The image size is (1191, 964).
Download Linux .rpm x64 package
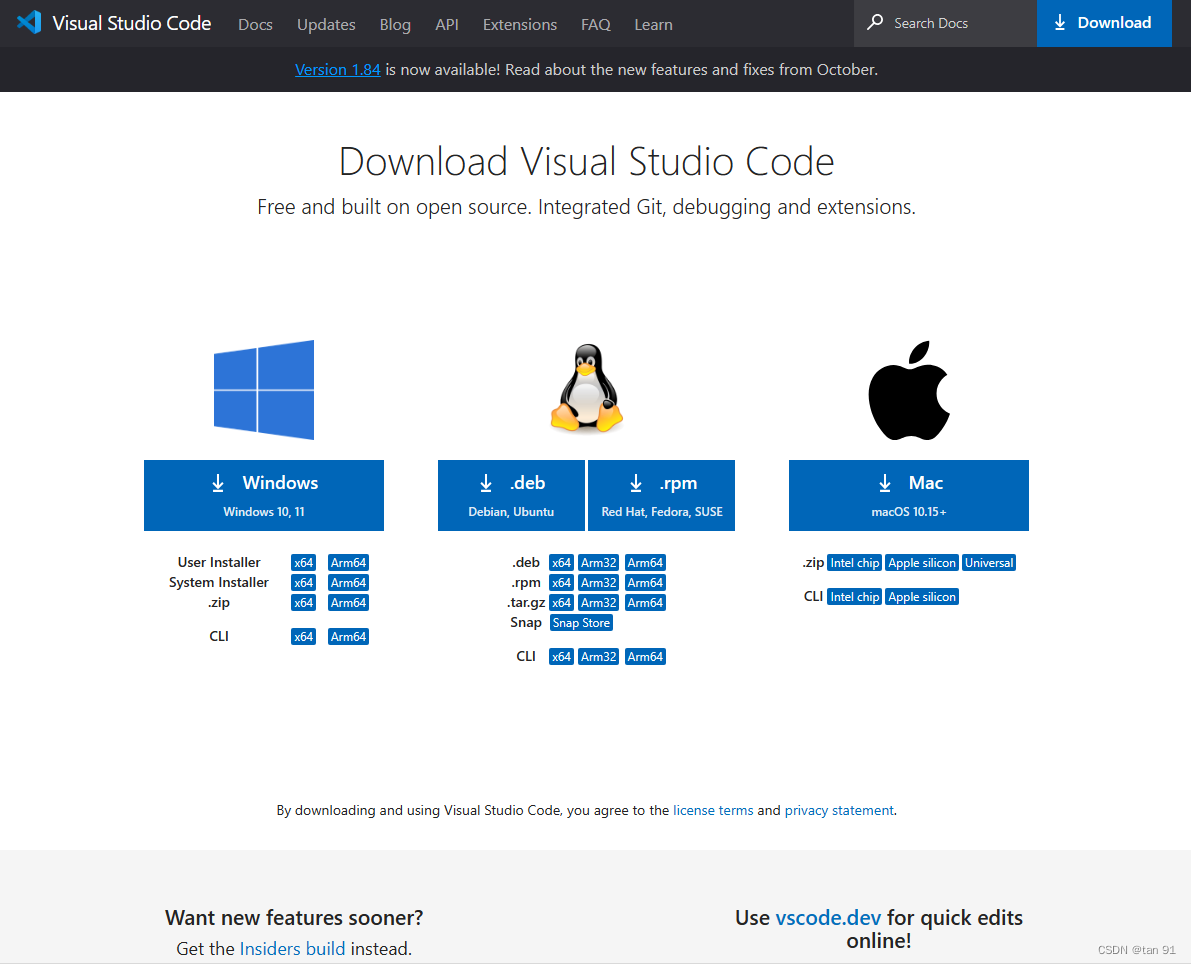click(x=561, y=583)
